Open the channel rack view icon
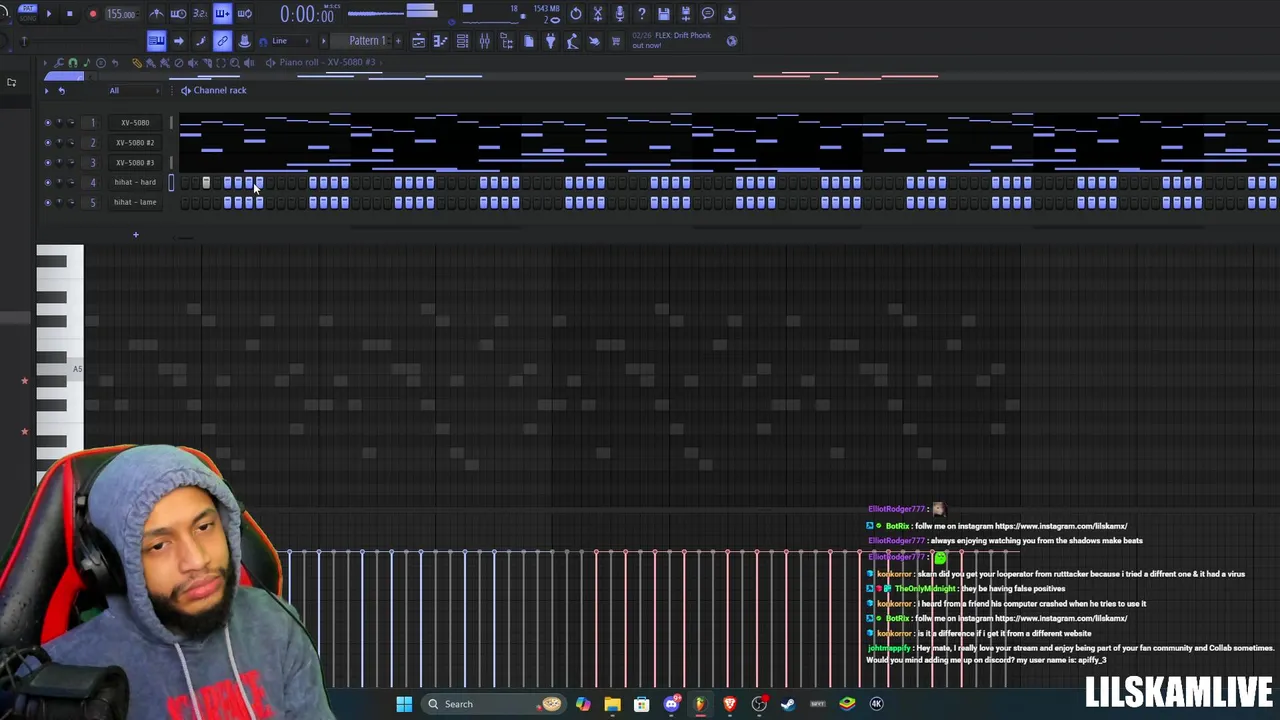Screen dimensions: 1280x720 462,41
